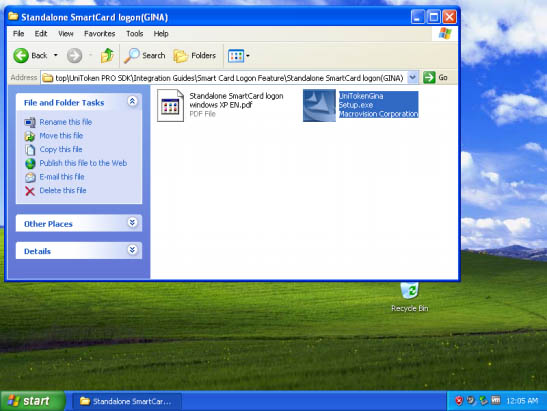Expand the address bar dropdown
547x411 pixels.
[x=413, y=77]
